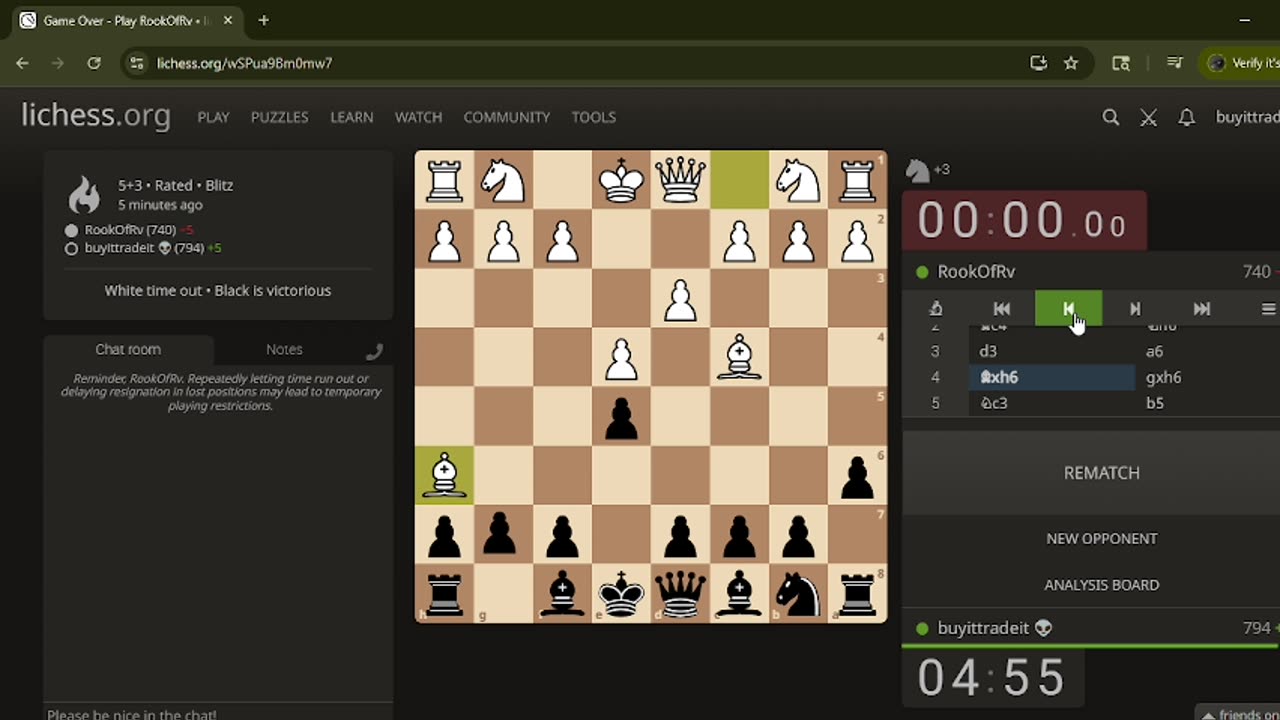Switch to the Chat room tab
This screenshot has width=1280, height=720.
(x=128, y=349)
